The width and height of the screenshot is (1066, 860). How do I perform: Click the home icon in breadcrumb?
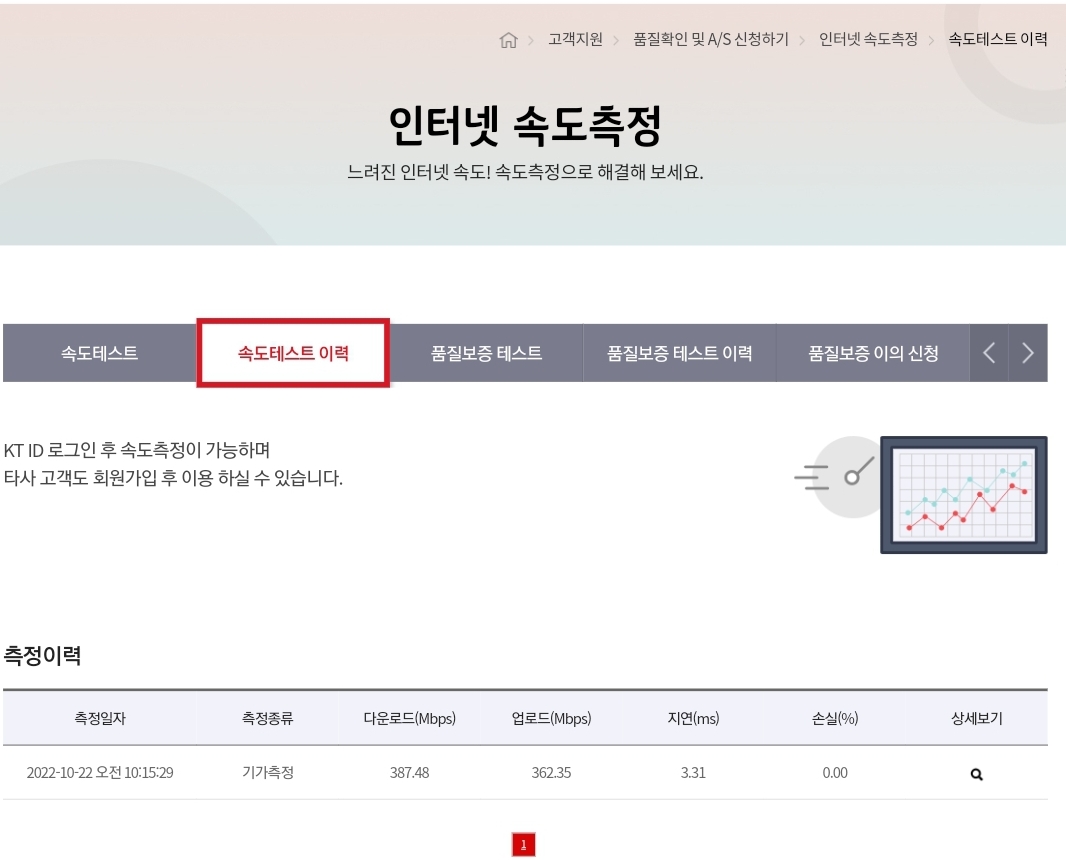click(508, 40)
